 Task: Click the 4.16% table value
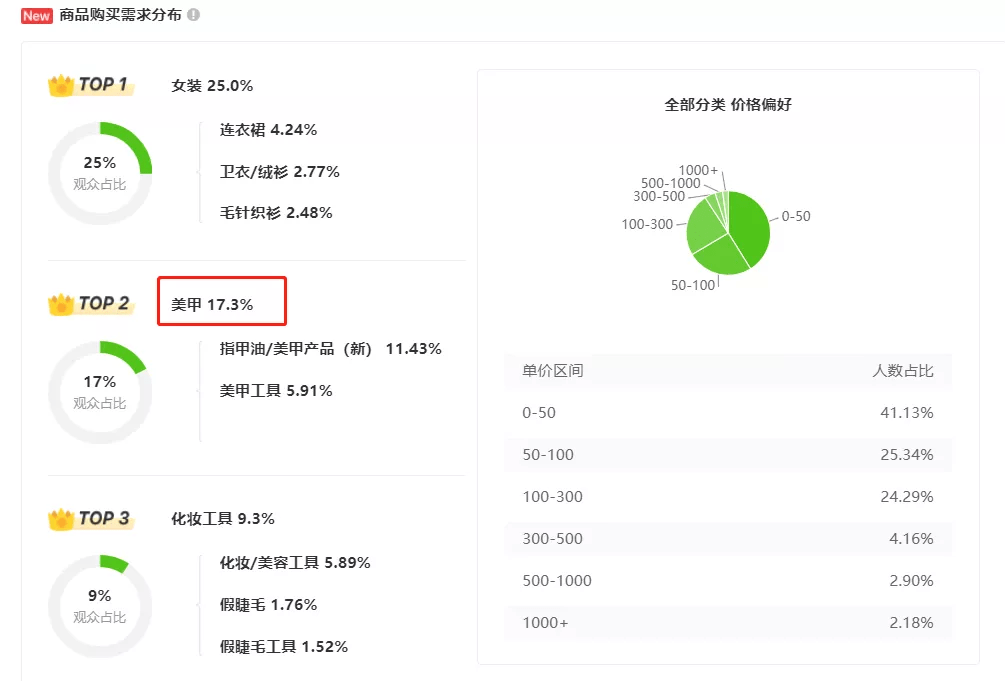[x=911, y=539]
